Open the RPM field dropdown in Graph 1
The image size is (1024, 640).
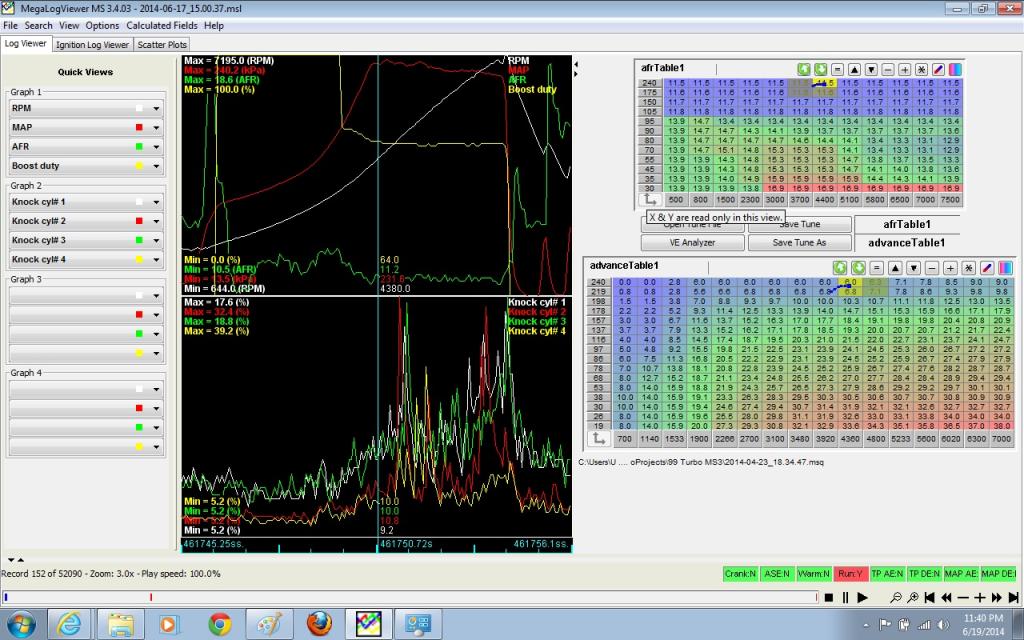point(156,108)
